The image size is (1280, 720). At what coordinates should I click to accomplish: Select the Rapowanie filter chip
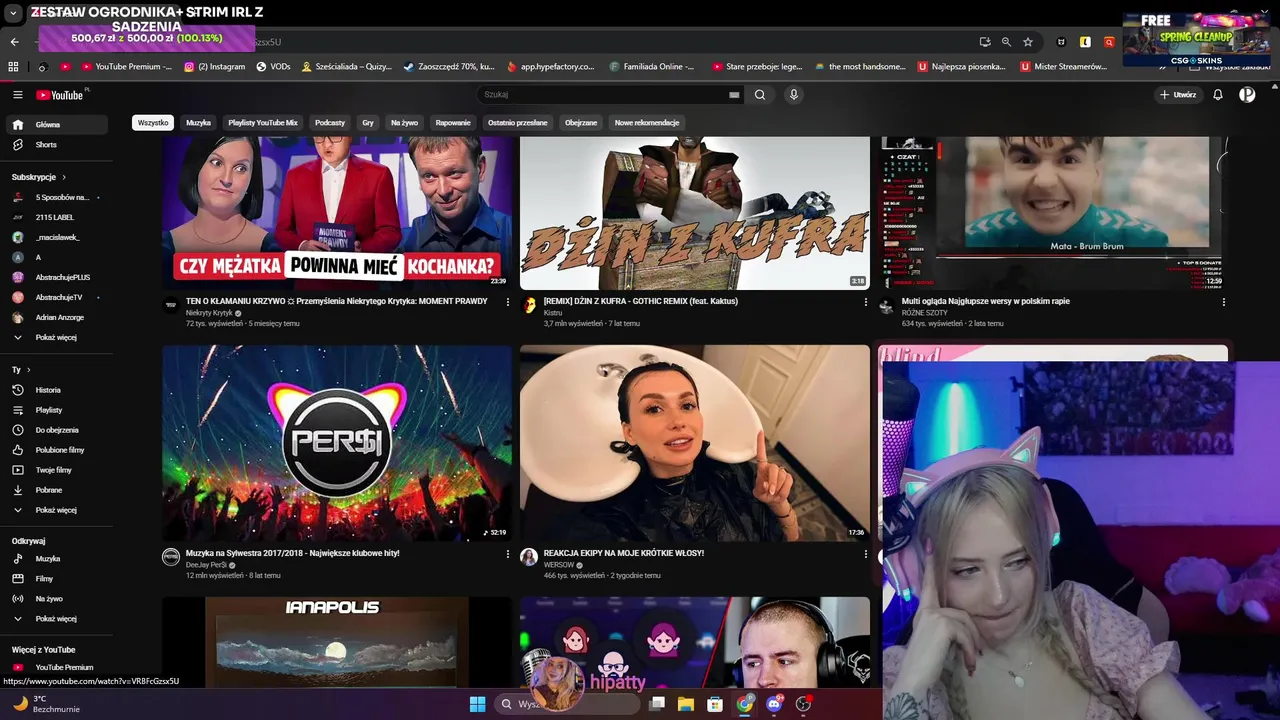click(x=453, y=123)
